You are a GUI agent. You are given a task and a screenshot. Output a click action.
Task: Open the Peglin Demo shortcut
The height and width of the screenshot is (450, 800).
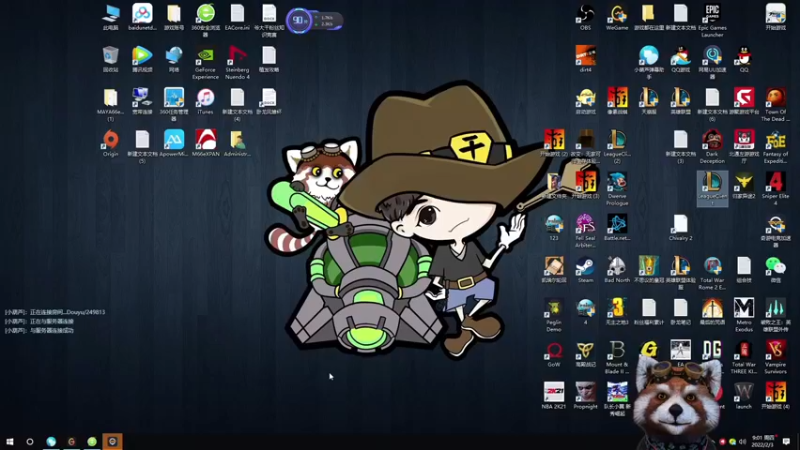[x=554, y=315]
